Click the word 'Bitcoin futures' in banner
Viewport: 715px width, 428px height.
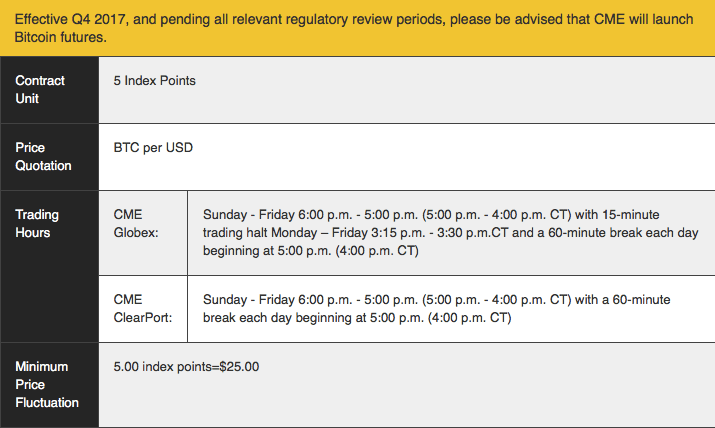click(61, 37)
